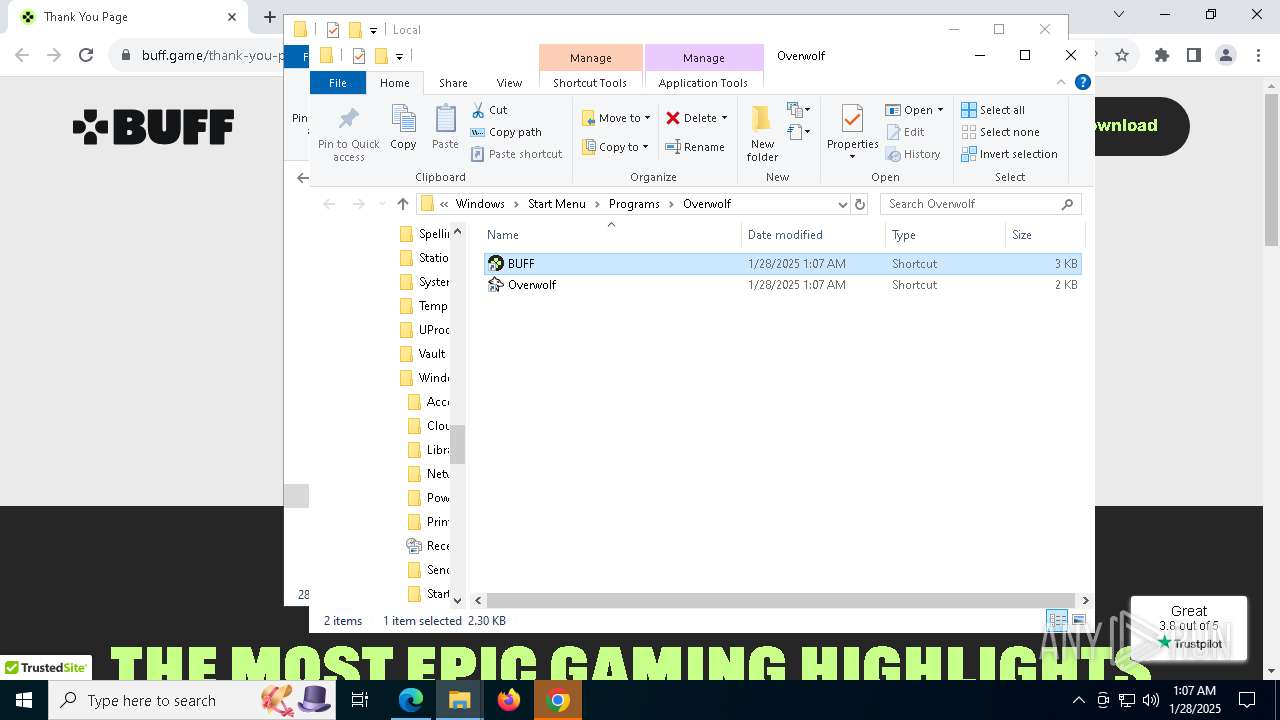Click the BUFF logo on webpage
Viewport: 1280px width, 720px height.
(x=153, y=127)
